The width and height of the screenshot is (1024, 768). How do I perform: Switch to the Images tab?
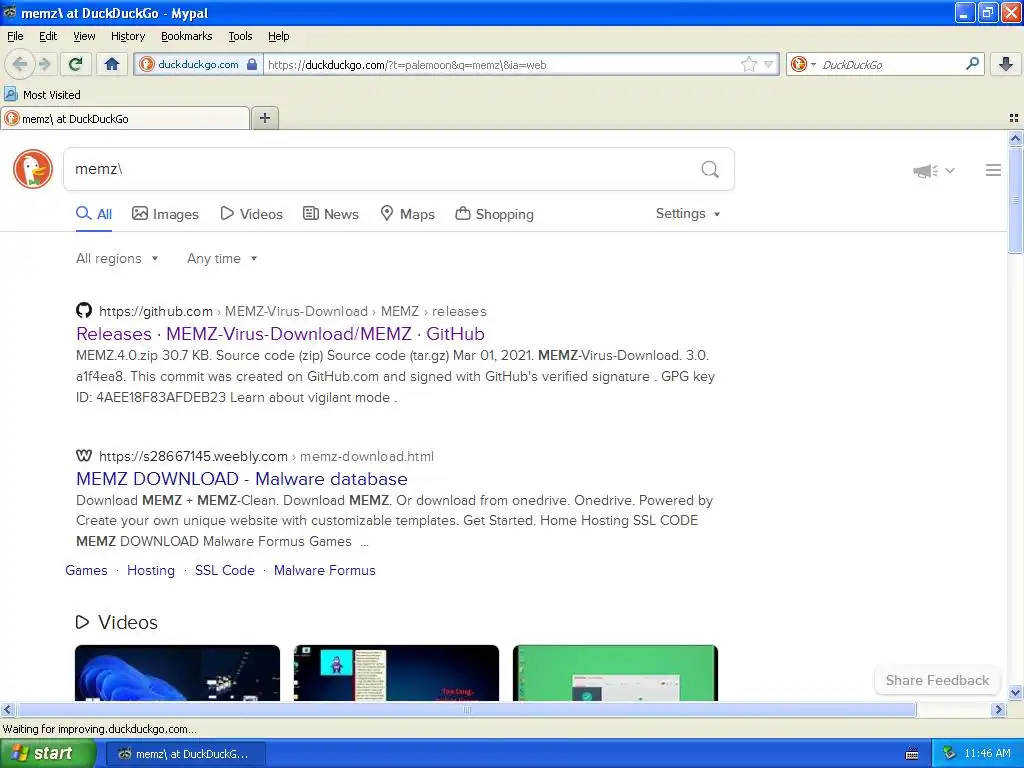tap(165, 214)
